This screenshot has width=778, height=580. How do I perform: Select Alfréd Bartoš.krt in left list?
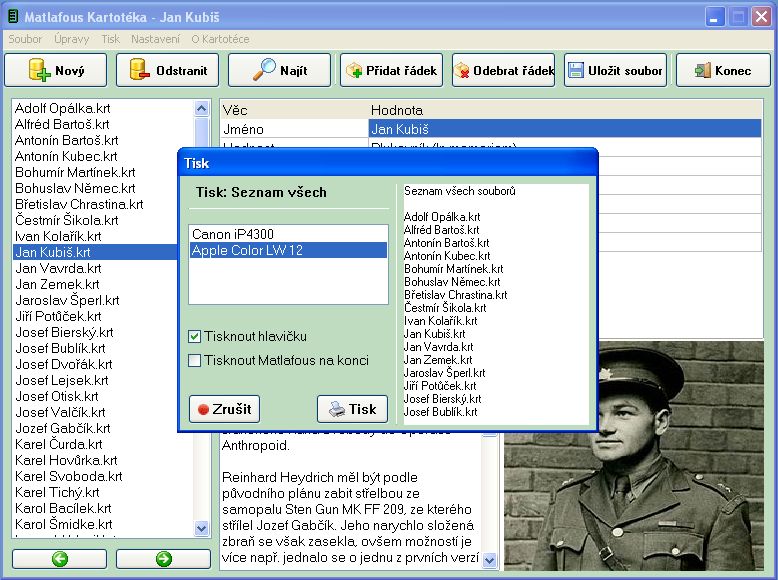62,124
